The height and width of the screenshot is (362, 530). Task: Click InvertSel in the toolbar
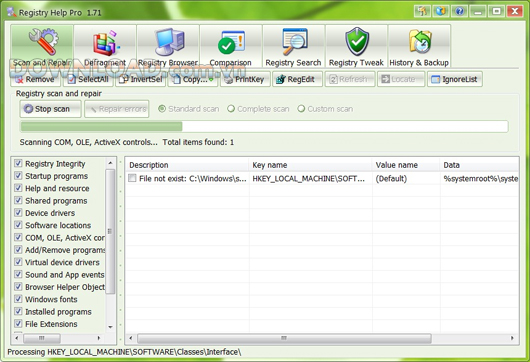(x=140, y=79)
